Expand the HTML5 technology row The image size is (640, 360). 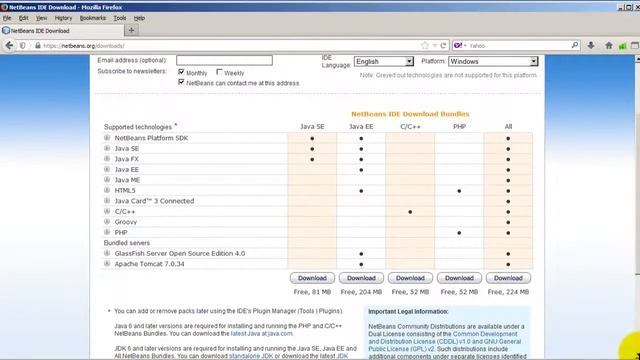pyautogui.click(x=107, y=190)
